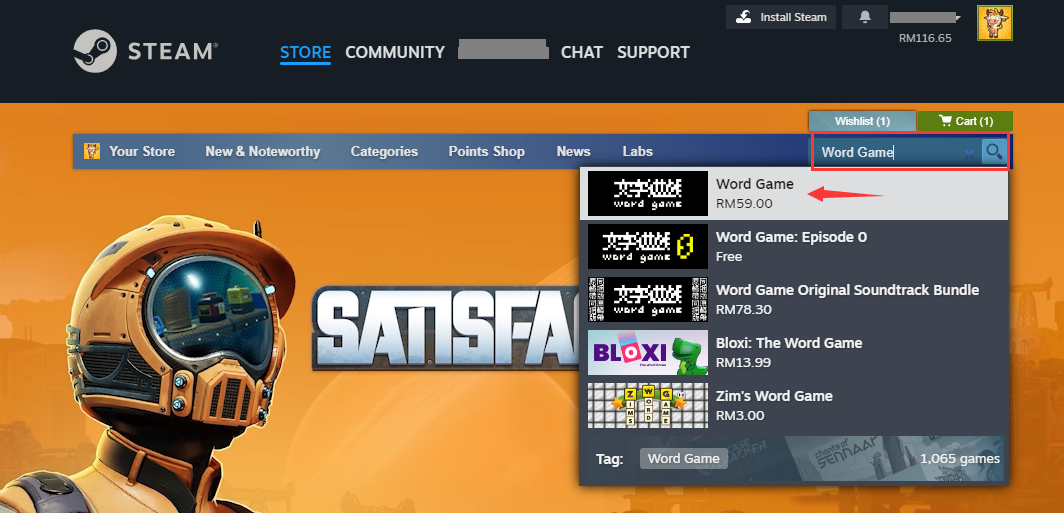Click the Steam logo icon
The width and height of the screenshot is (1064, 513).
point(96,51)
